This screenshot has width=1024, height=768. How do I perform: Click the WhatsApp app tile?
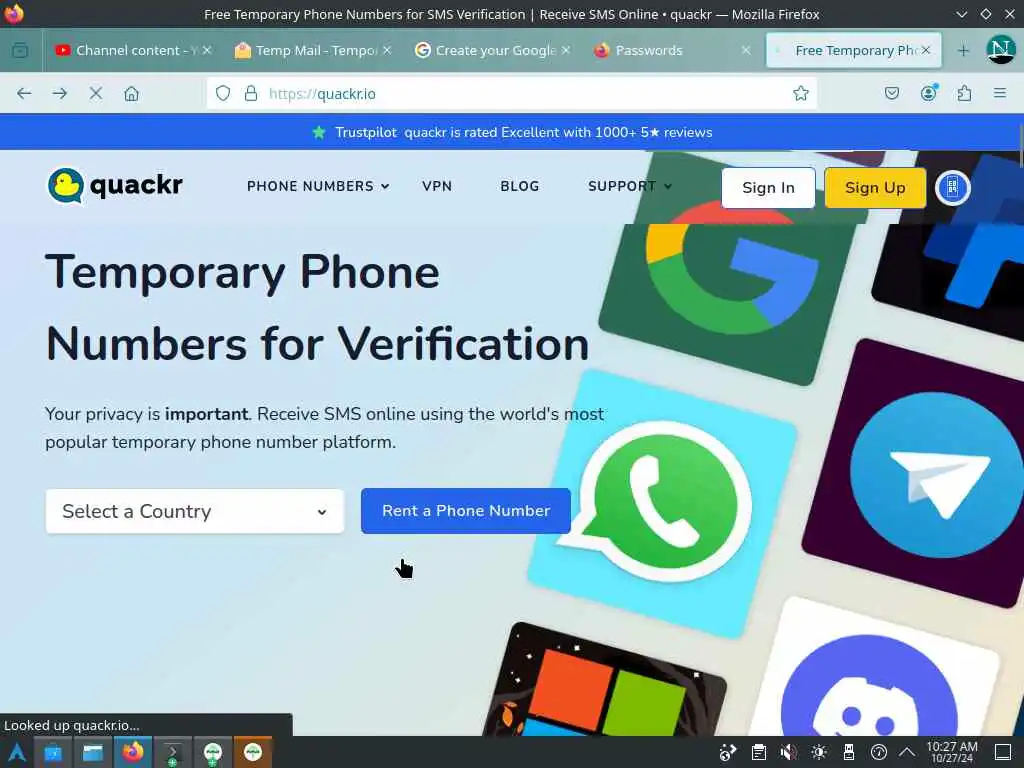(662, 503)
